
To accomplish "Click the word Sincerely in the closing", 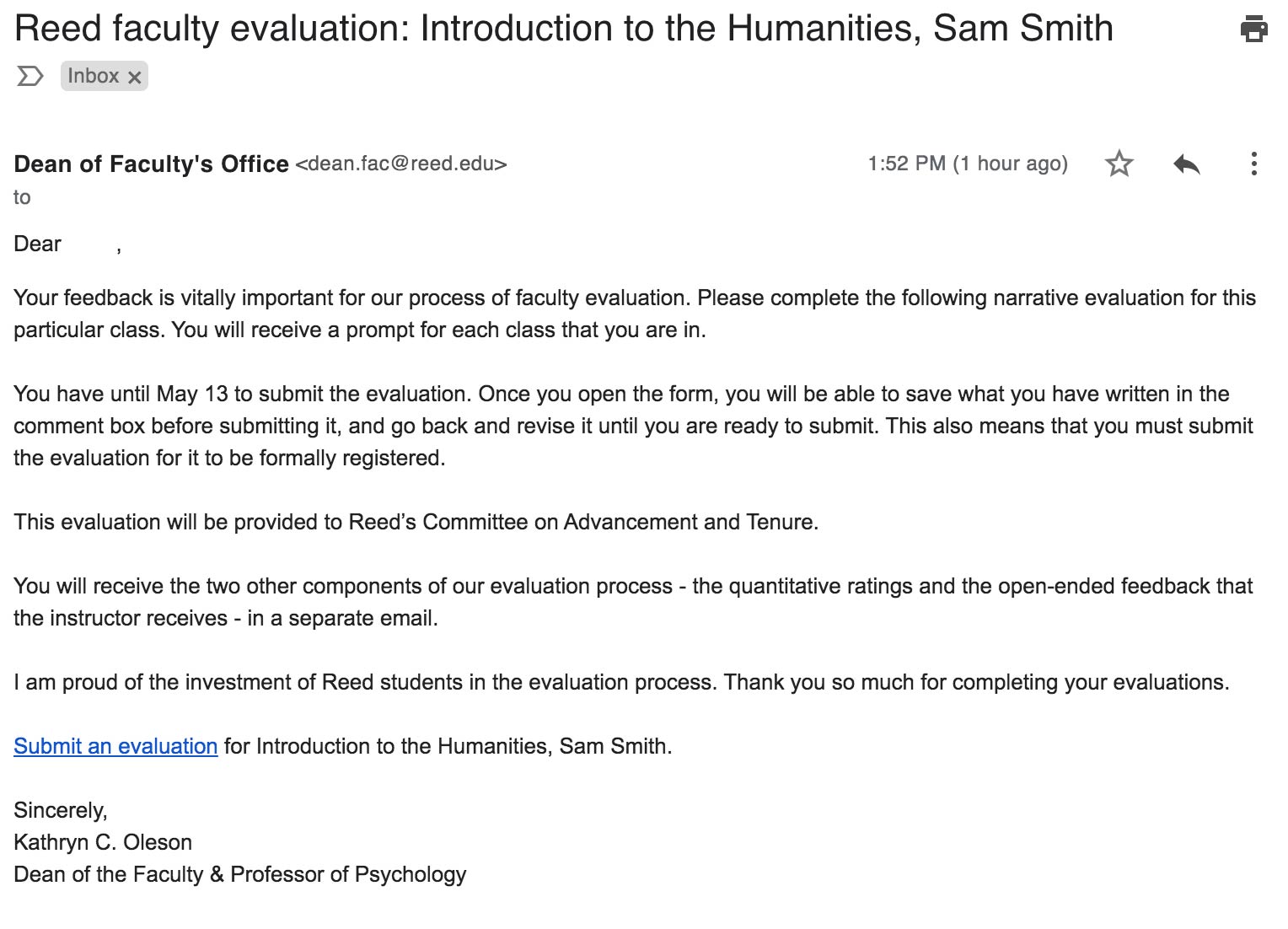I will (x=60, y=810).
